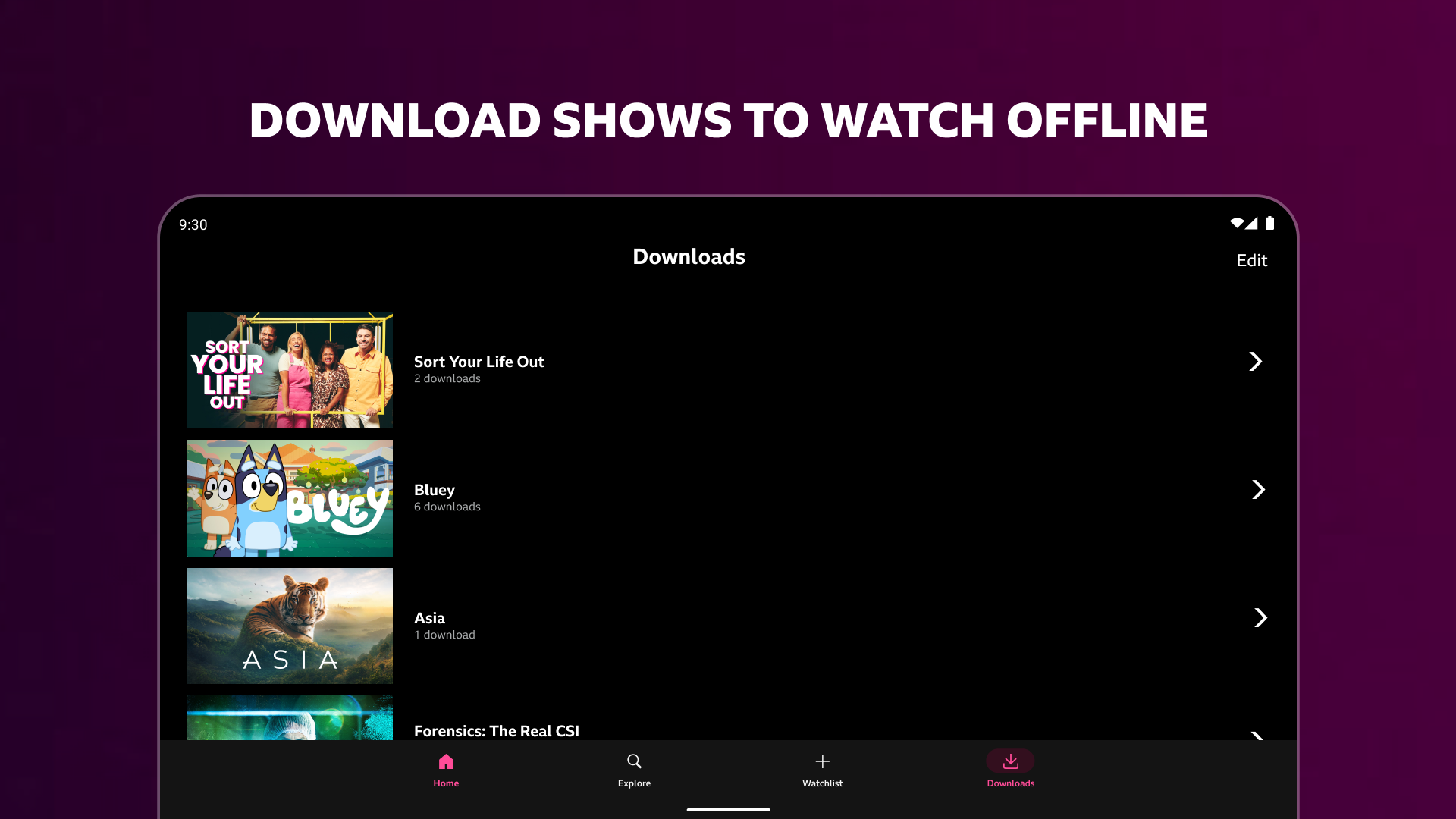Viewport: 1456px width, 819px height.
Task: Click the Wi-Fi icon in the status bar
Action: [1236, 223]
